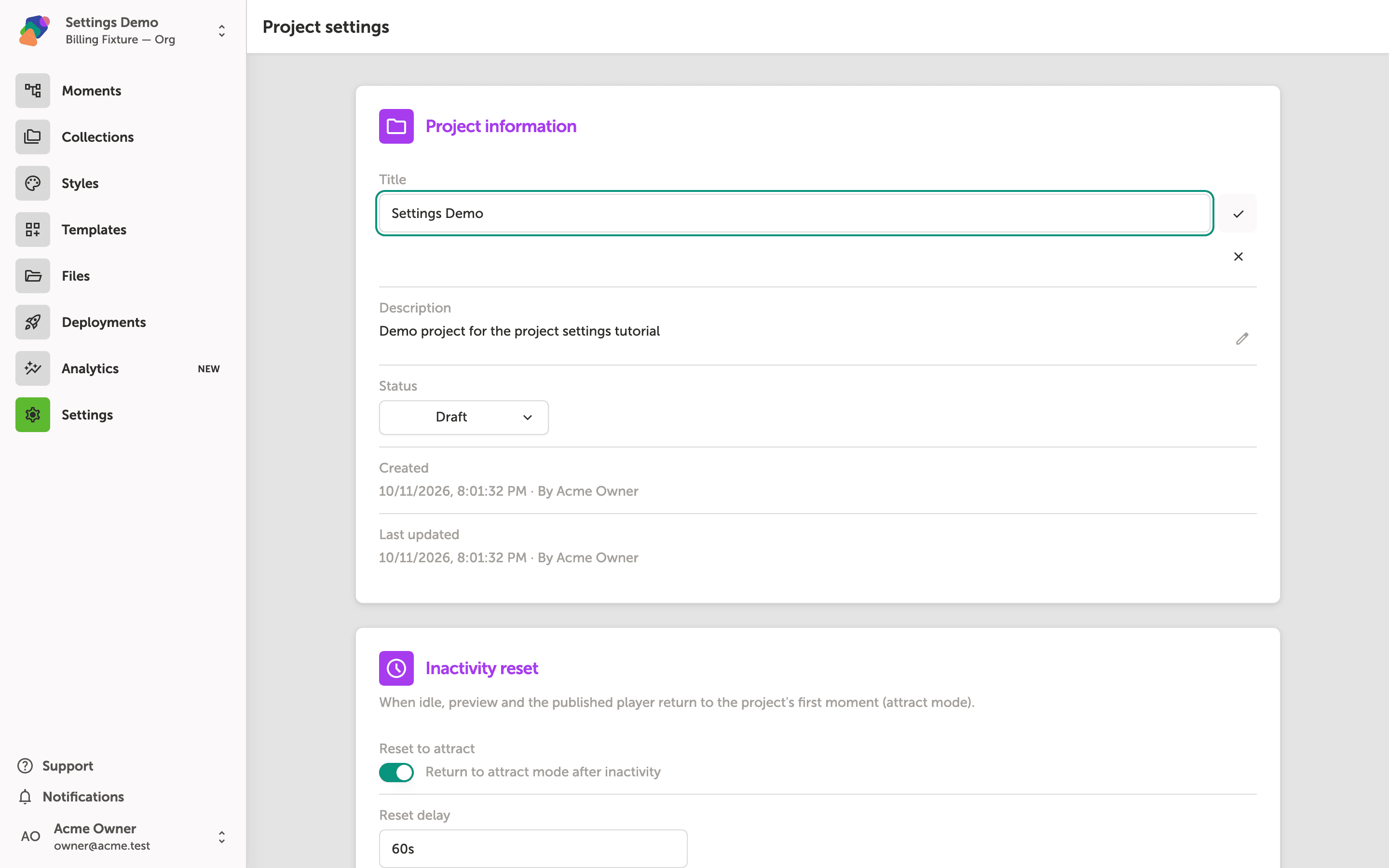
Task: Expand the Settings Demo project switcher
Action: point(221,31)
